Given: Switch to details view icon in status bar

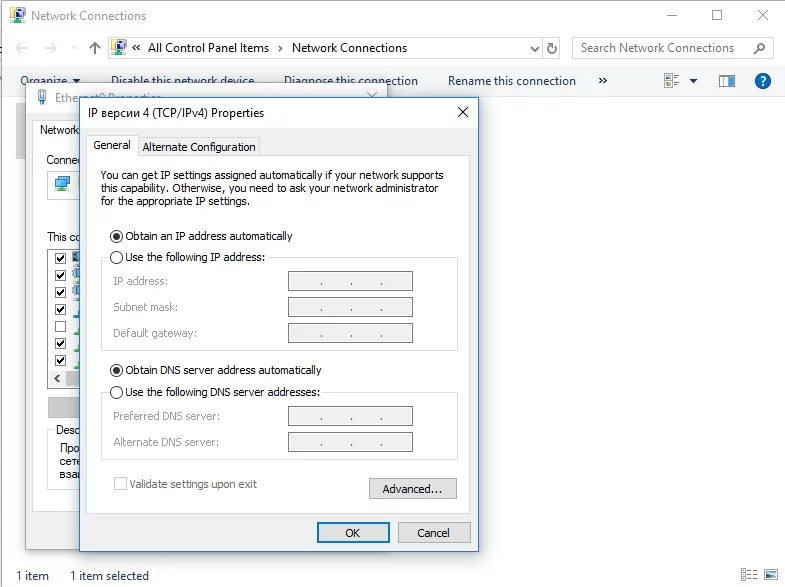Looking at the screenshot, I should click(749, 574).
